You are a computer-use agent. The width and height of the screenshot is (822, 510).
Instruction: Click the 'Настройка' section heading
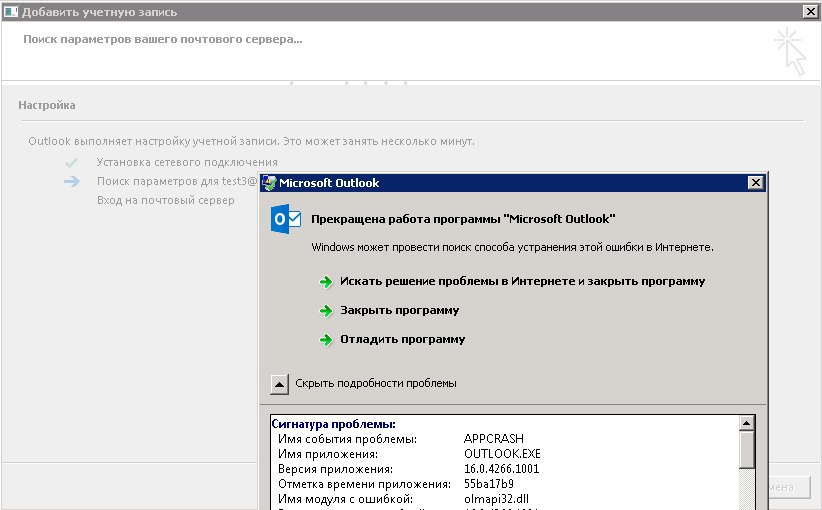click(47, 105)
